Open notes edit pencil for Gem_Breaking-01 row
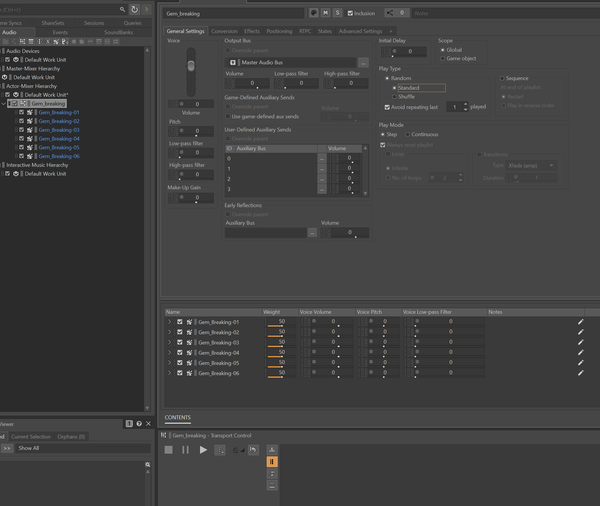 pyautogui.click(x=580, y=322)
